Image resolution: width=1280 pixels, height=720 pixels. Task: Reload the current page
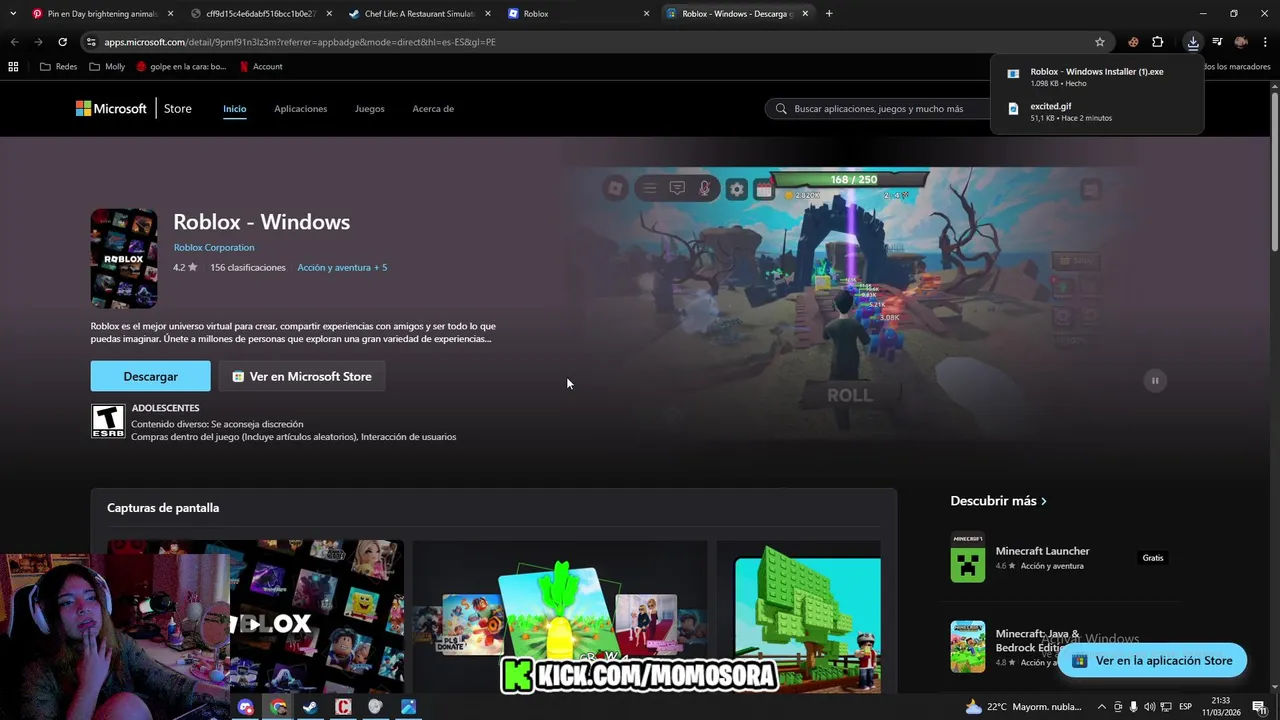click(x=62, y=42)
